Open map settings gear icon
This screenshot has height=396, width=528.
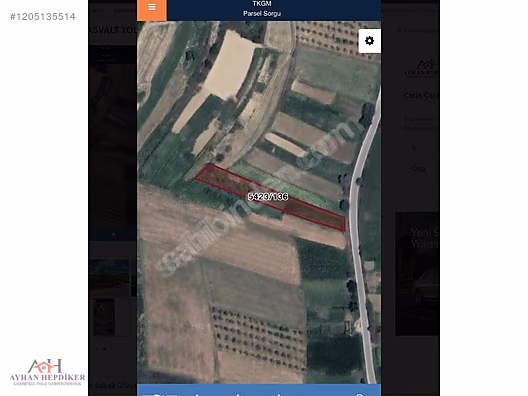pyautogui.click(x=369, y=41)
